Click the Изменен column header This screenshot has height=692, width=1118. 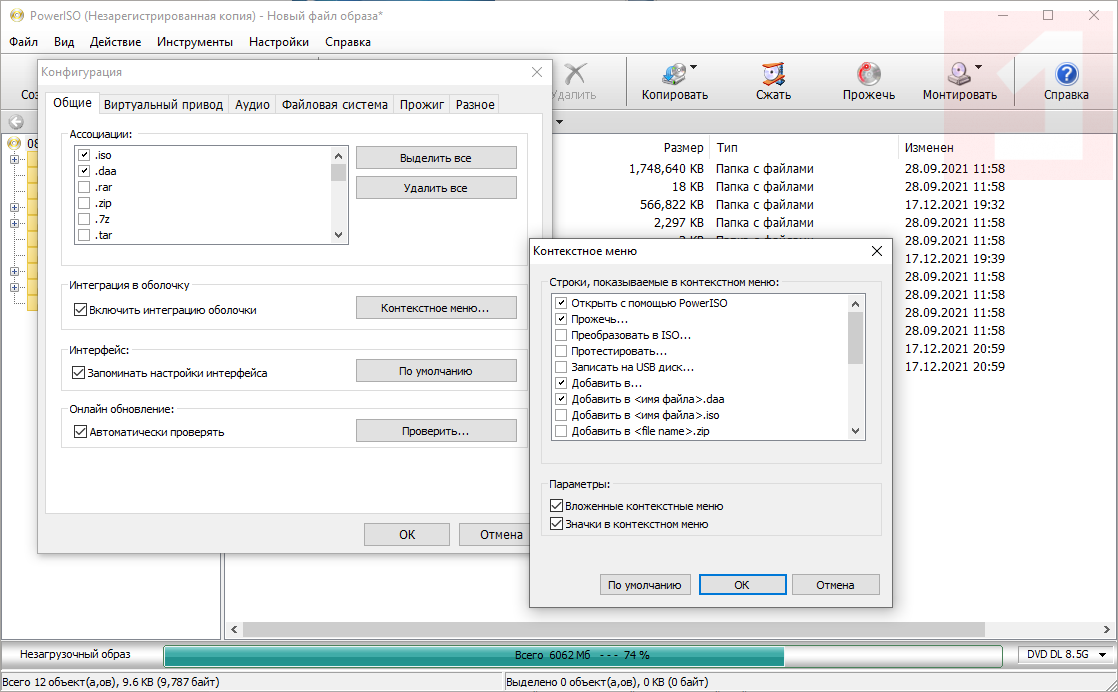[928, 148]
